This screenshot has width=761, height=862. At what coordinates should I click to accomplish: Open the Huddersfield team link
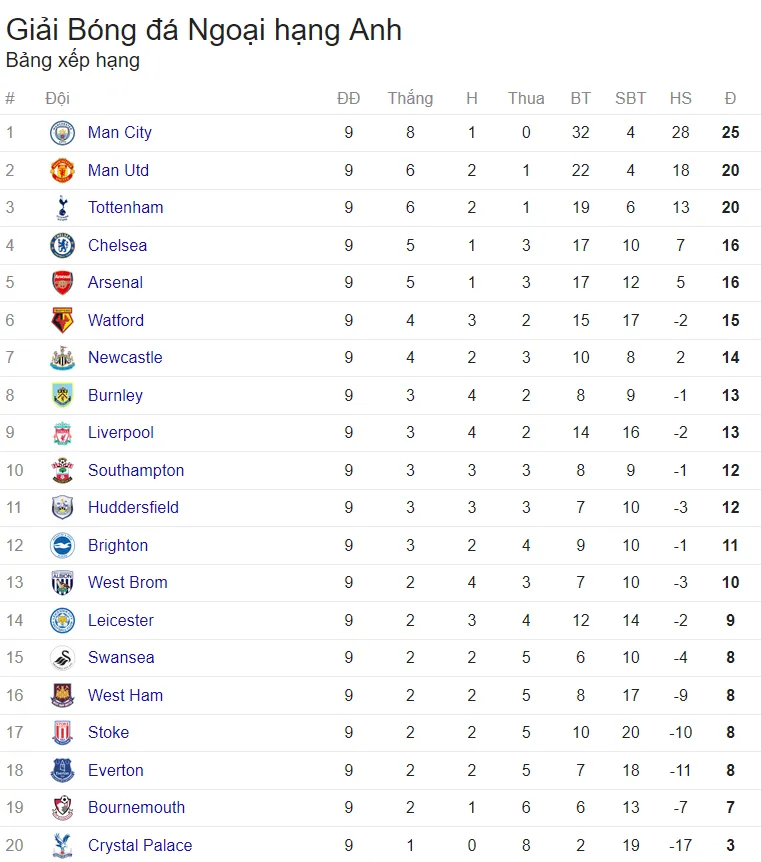pos(133,507)
